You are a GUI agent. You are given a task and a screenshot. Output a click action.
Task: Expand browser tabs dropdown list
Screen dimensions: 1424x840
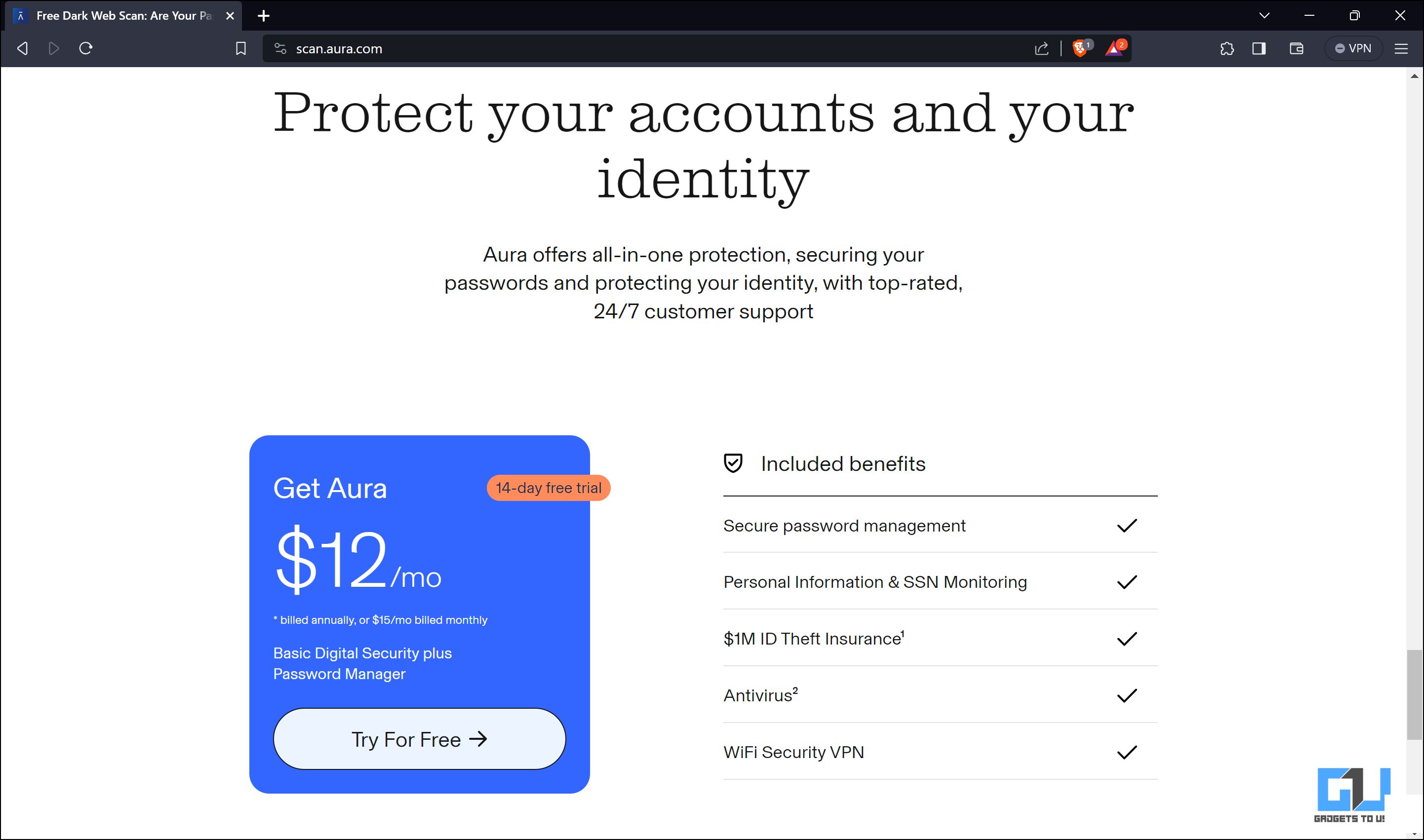[x=1264, y=15]
